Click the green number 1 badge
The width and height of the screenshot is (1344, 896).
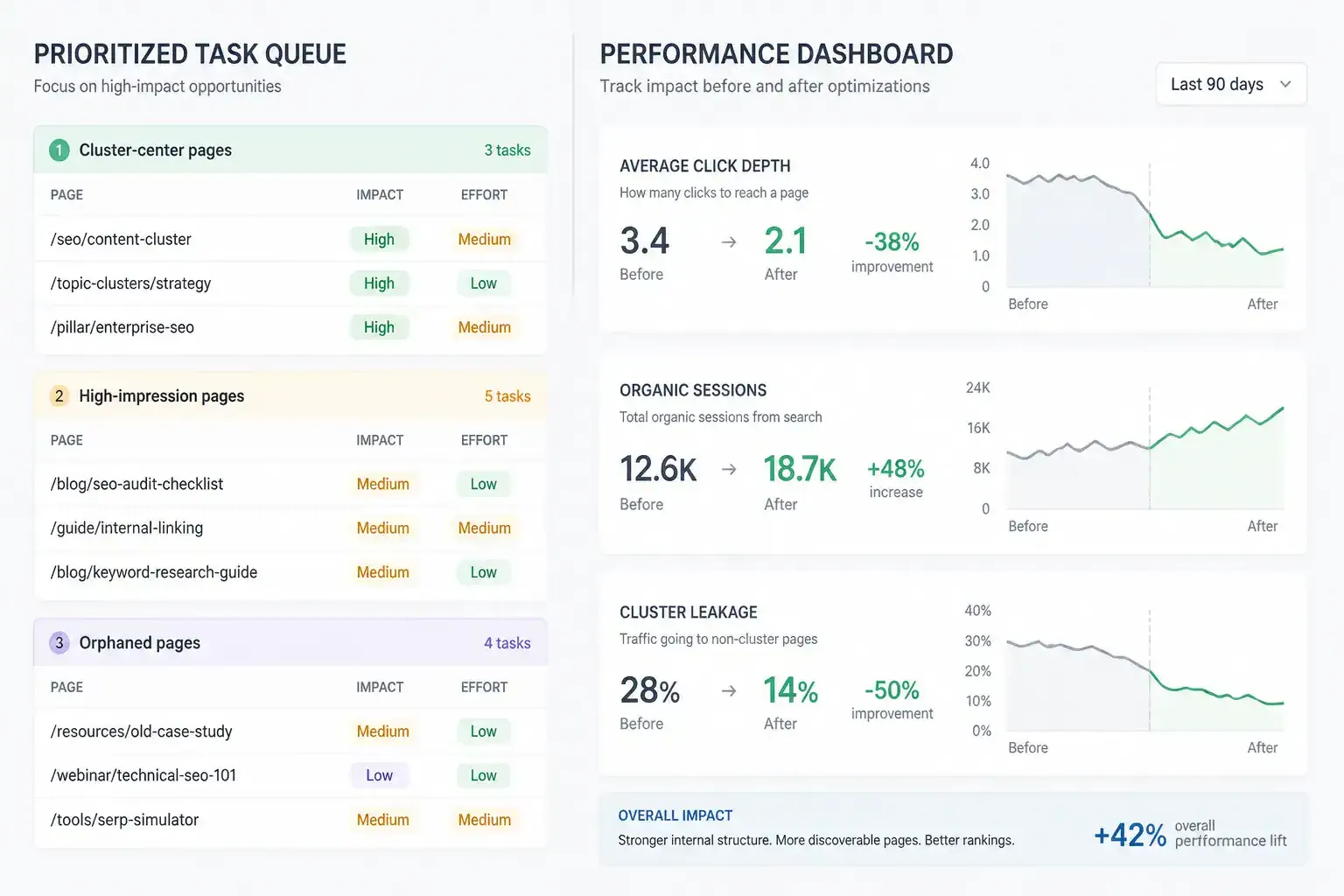pyautogui.click(x=59, y=150)
